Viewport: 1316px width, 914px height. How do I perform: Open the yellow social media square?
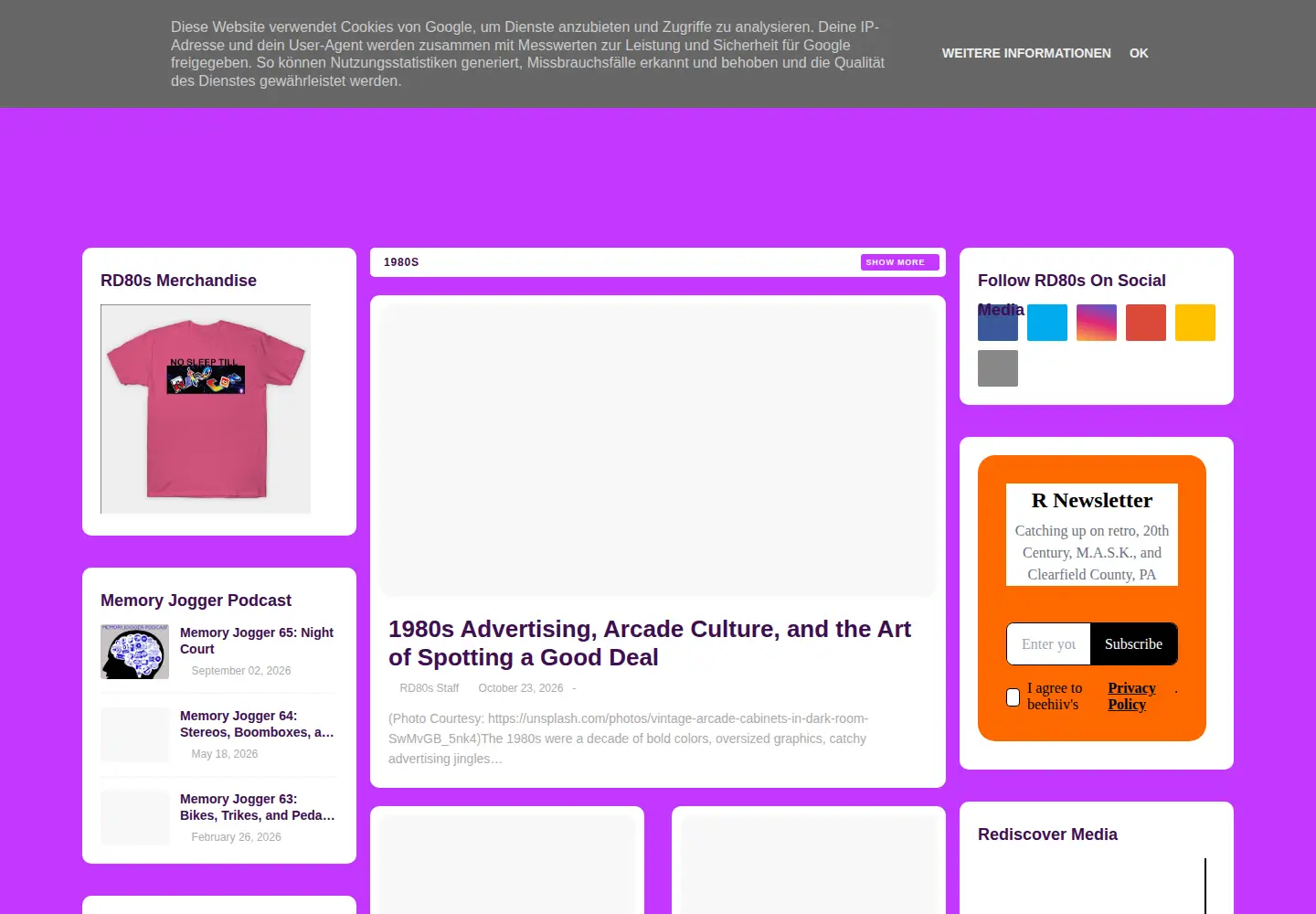[1195, 323]
